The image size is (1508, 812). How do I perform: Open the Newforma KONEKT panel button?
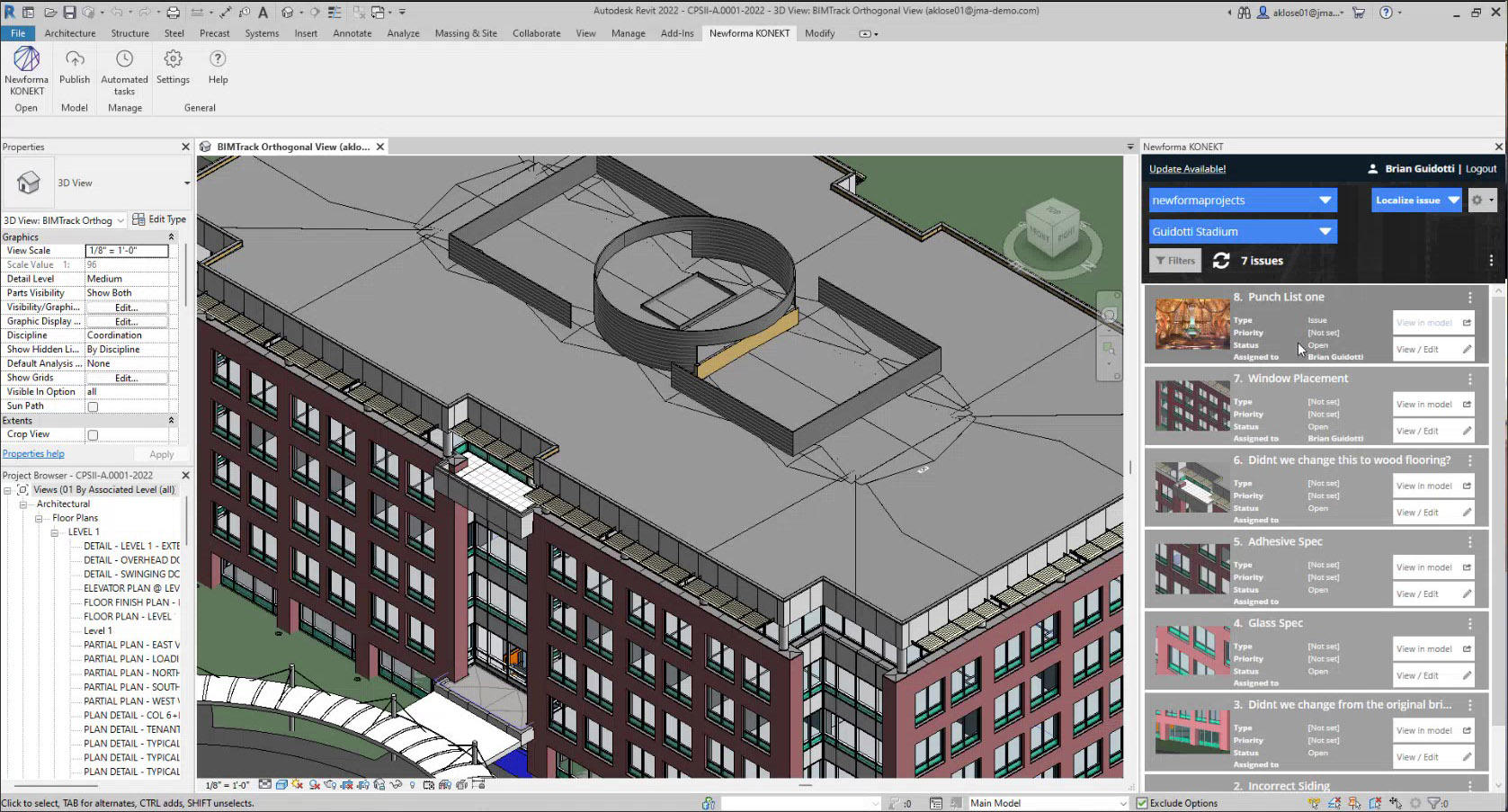(x=26, y=71)
